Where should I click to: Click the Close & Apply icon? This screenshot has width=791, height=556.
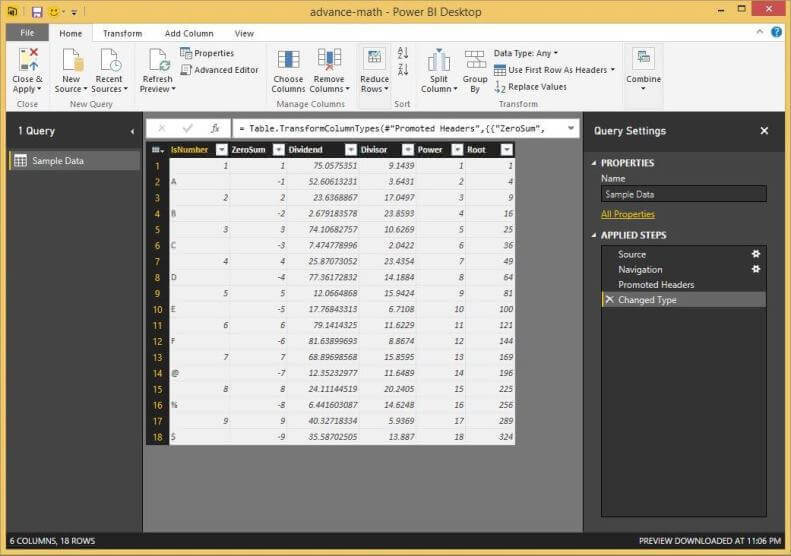tap(27, 60)
